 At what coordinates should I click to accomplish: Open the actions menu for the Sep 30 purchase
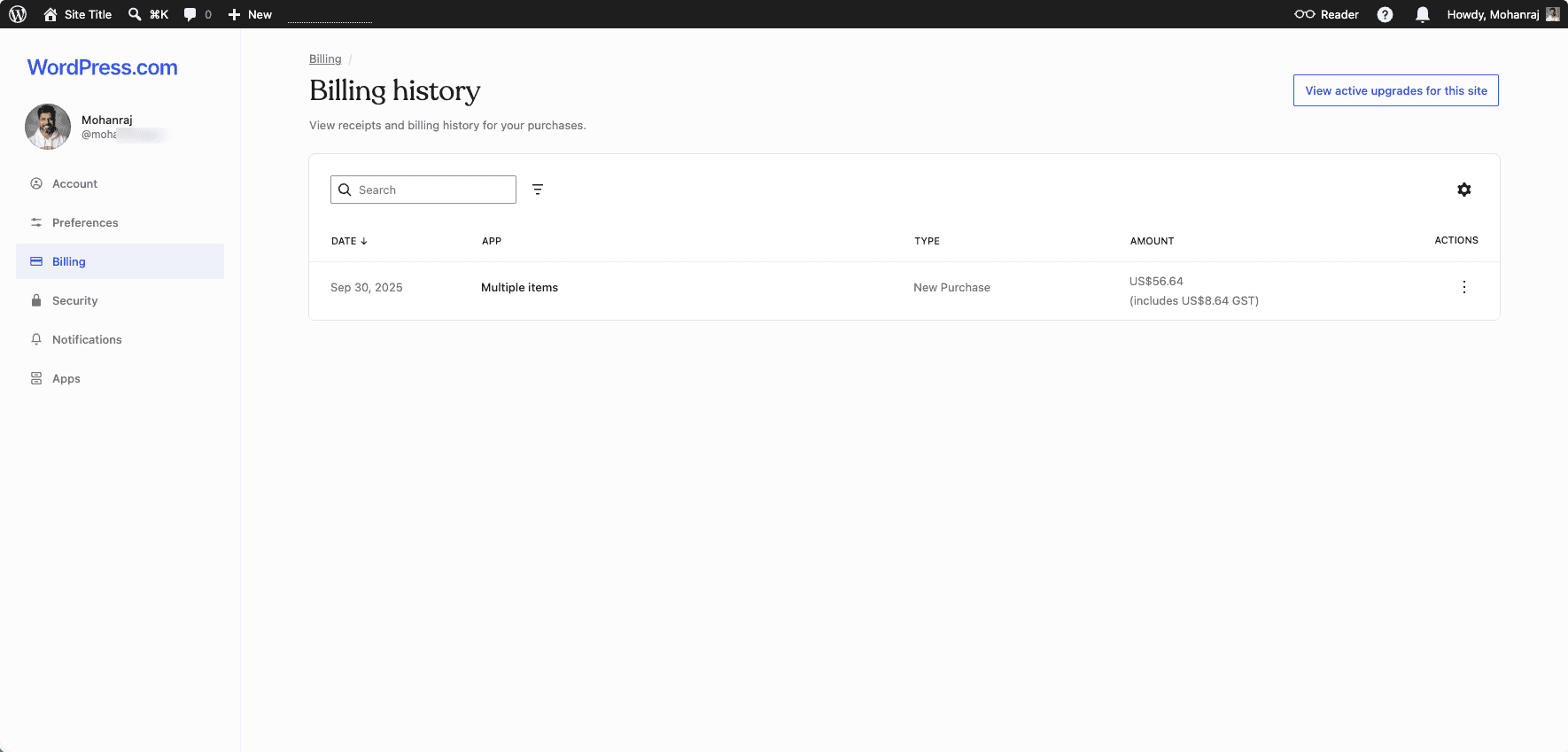[1464, 287]
